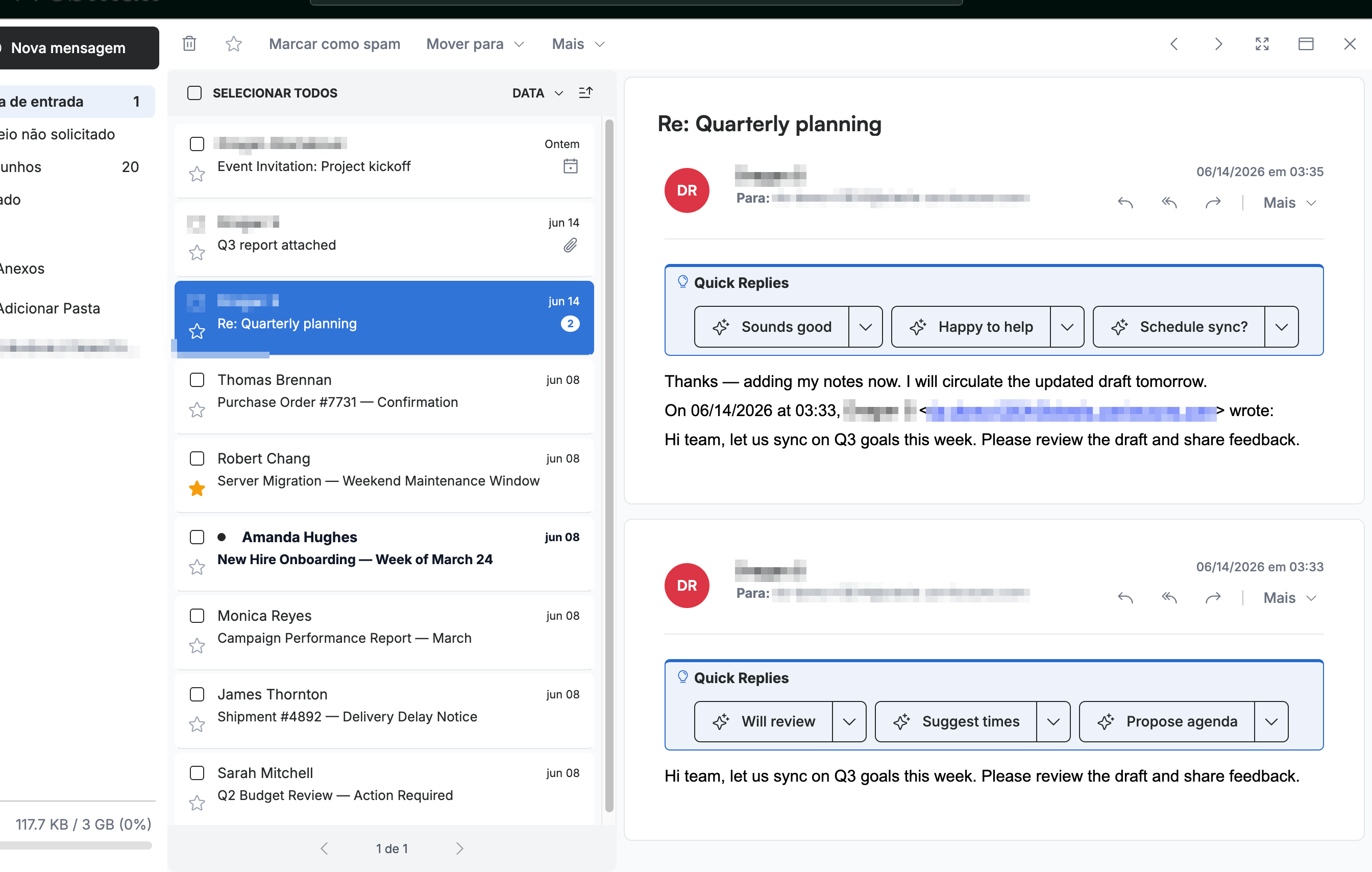This screenshot has width=1372, height=872.
Task: Click Marcar como spam
Action: pos(334,44)
